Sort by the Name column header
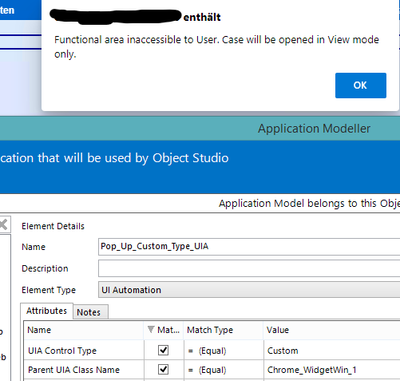The height and width of the screenshot is (381, 400). pos(84,330)
